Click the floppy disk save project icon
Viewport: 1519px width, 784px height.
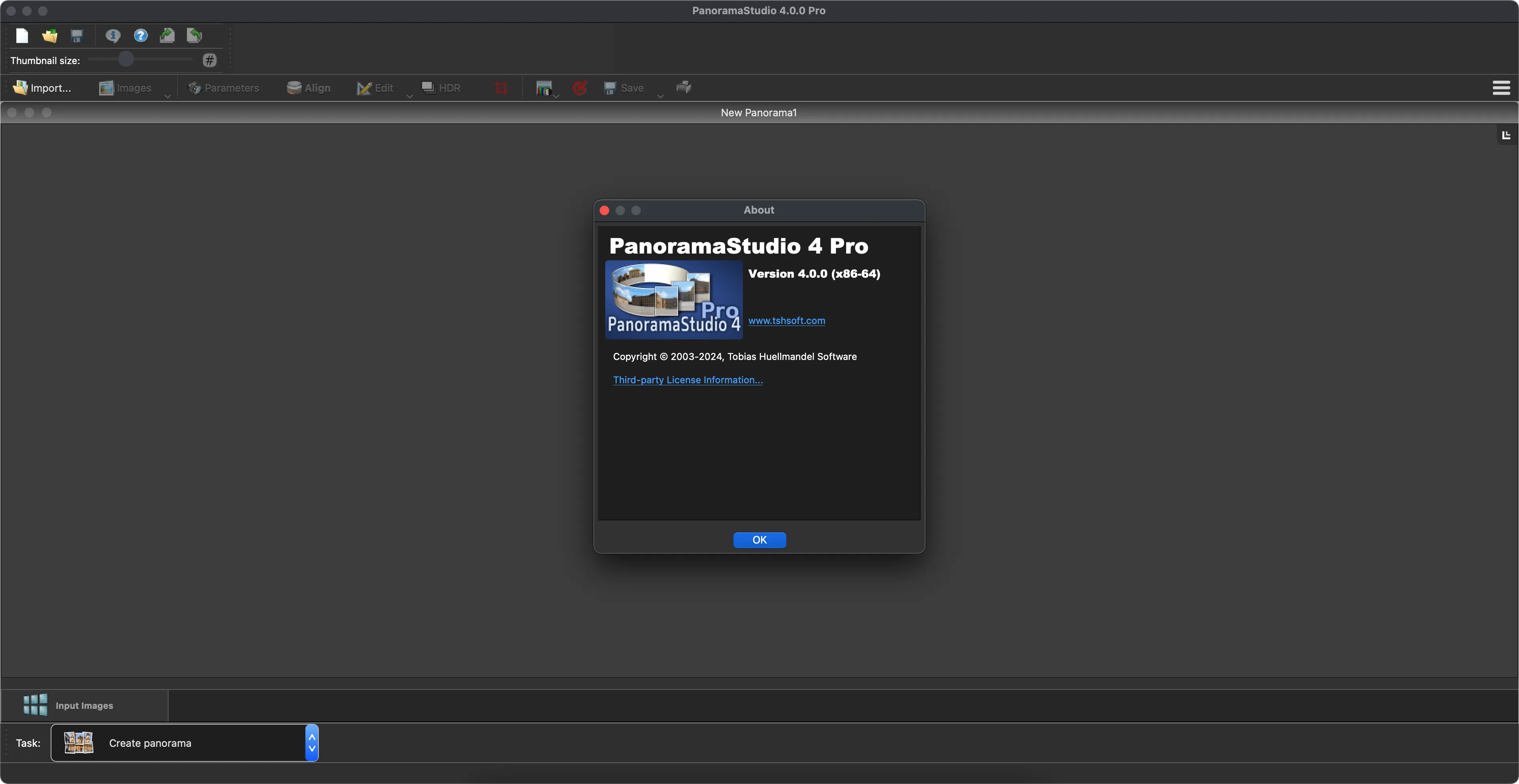point(77,36)
